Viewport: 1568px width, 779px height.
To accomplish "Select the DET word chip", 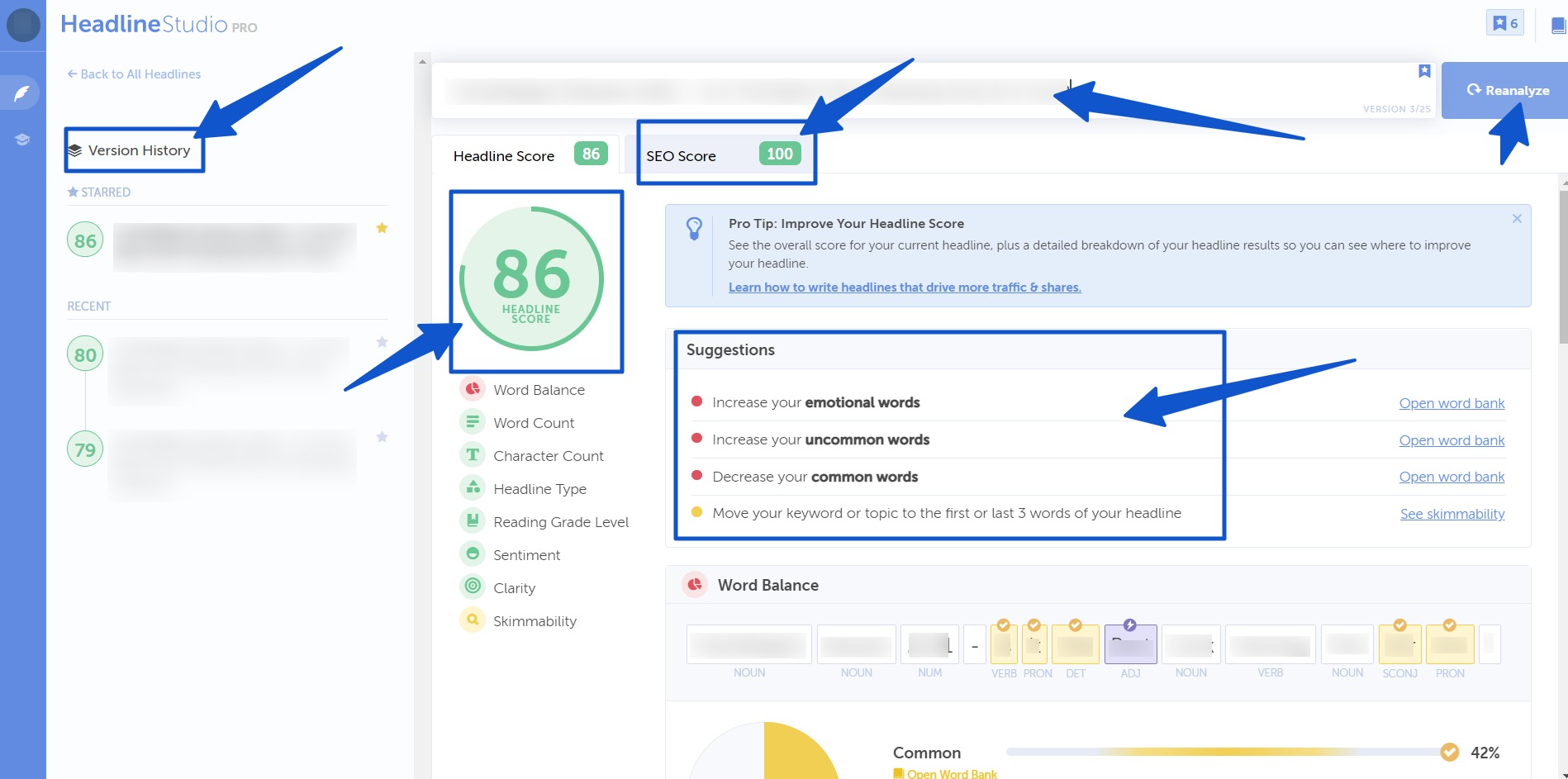I will [1075, 644].
